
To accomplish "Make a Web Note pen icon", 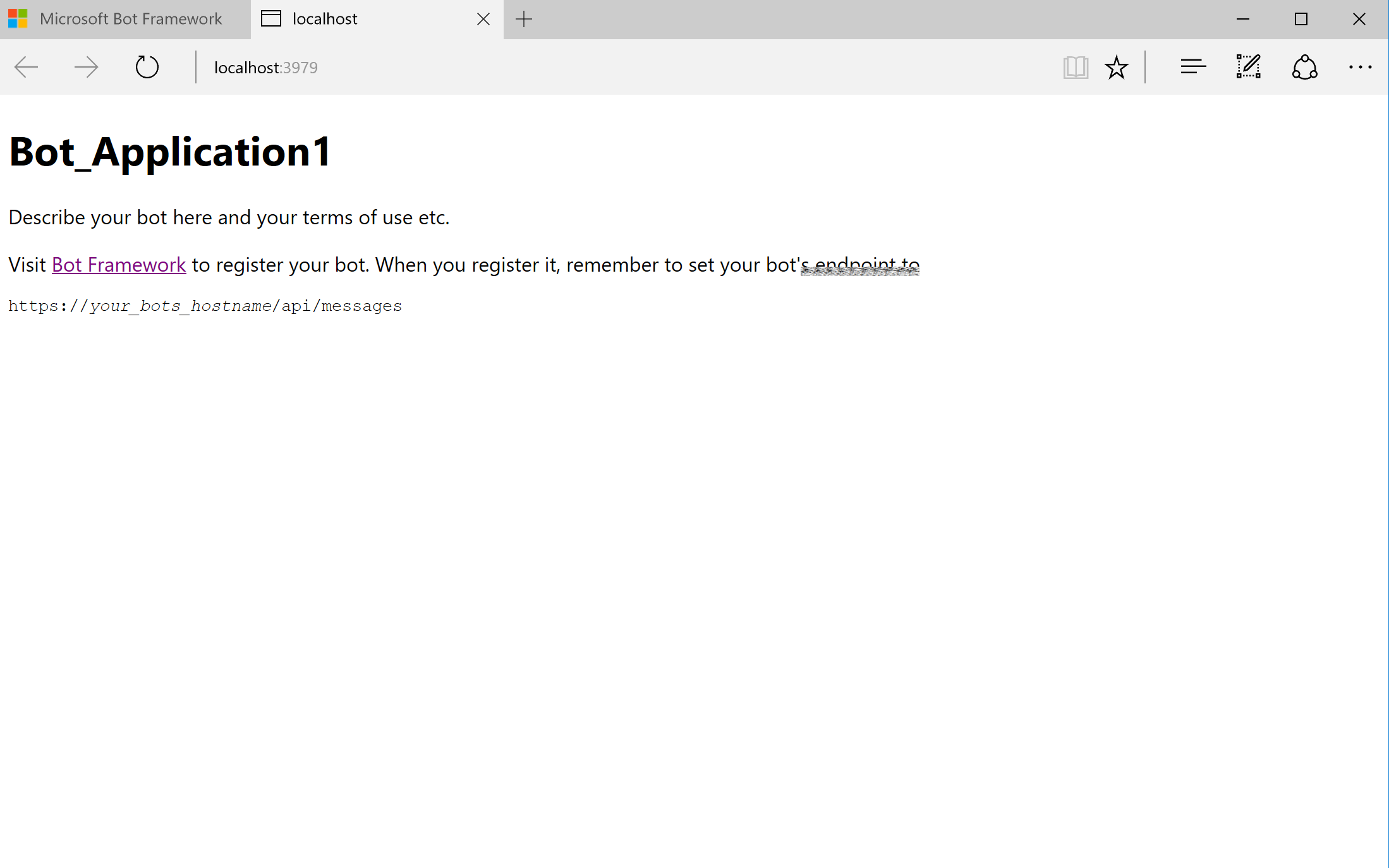I will coord(1249,67).
